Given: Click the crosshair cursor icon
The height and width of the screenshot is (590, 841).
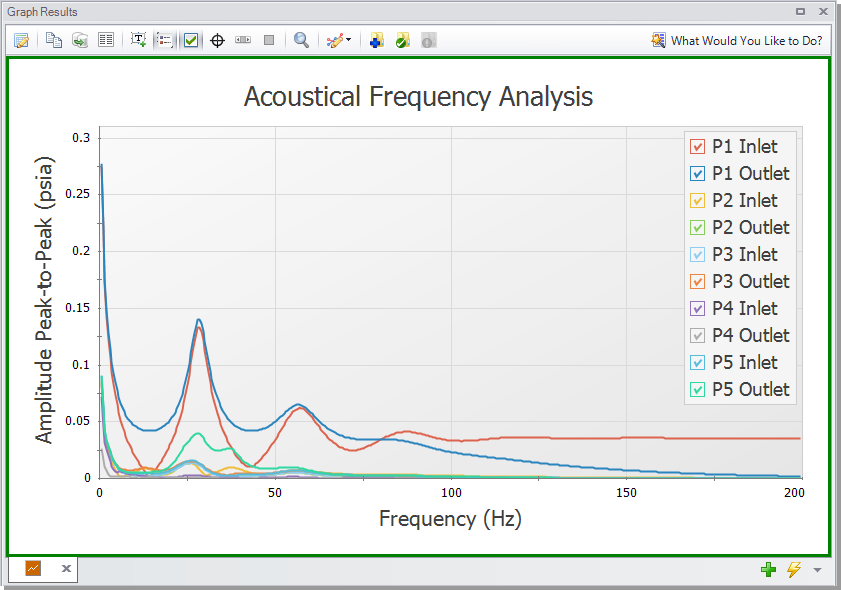Looking at the screenshot, I should pyautogui.click(x=217, y=40).
